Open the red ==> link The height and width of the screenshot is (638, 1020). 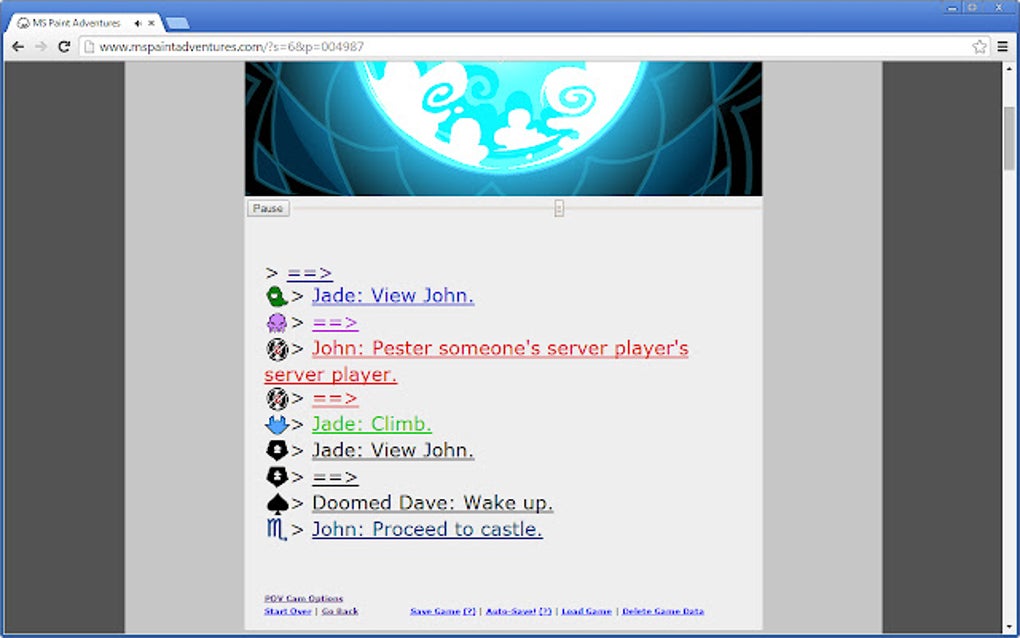click(335, 398)
